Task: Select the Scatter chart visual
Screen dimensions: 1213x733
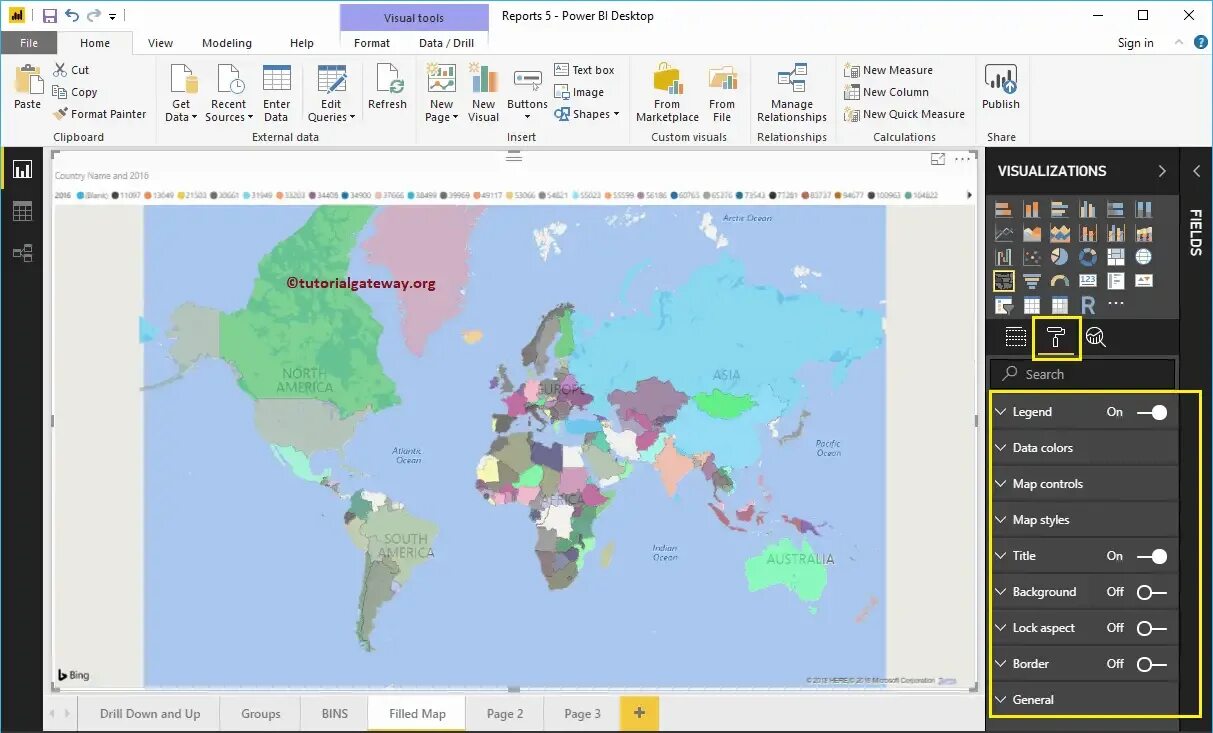Action: click(1032, 257)
